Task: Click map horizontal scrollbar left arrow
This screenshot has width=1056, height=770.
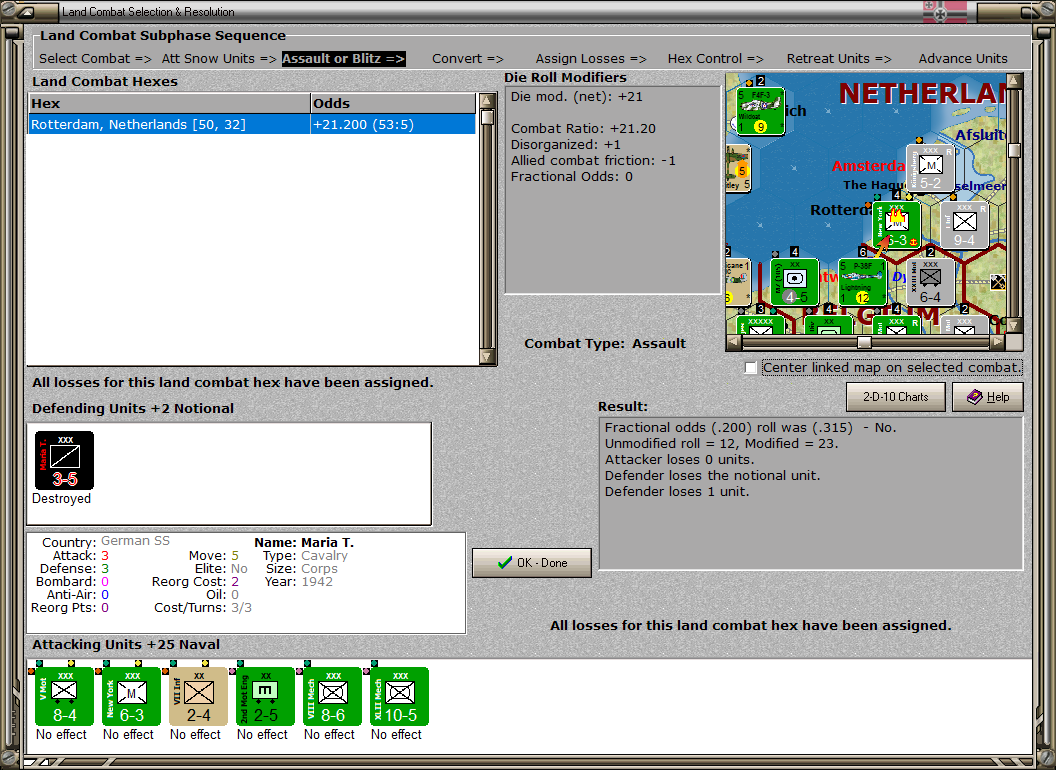Action: click(x=733, y=342)
